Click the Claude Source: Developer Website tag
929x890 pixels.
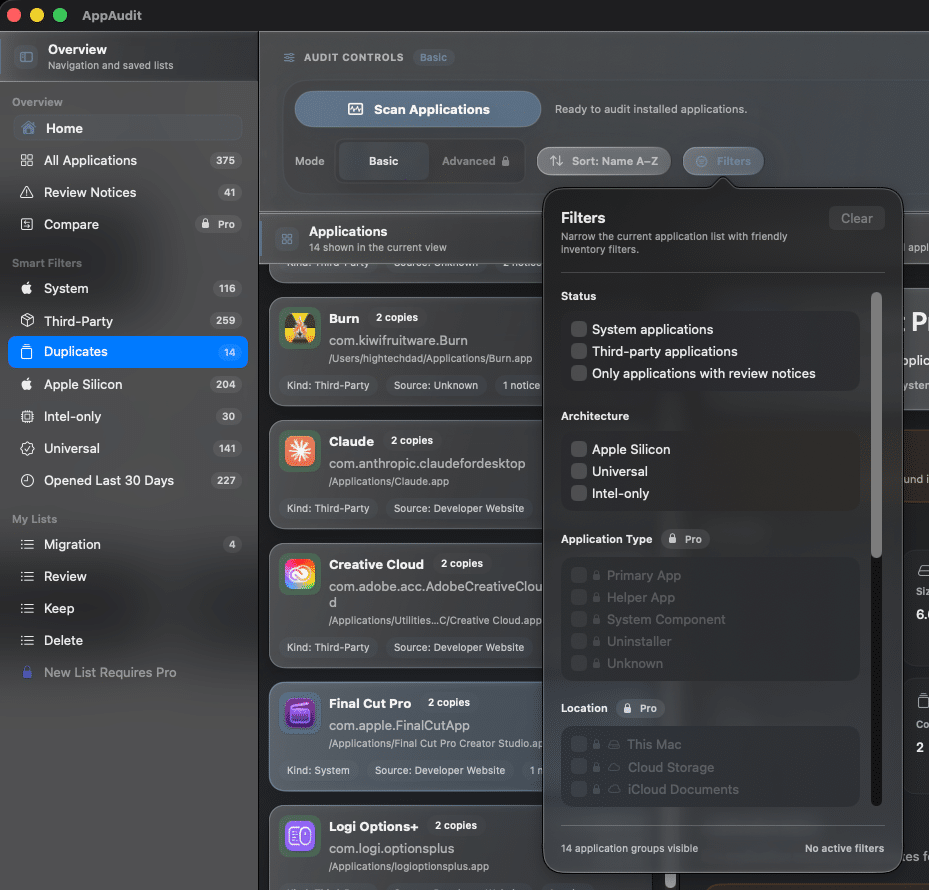[459, 508]
